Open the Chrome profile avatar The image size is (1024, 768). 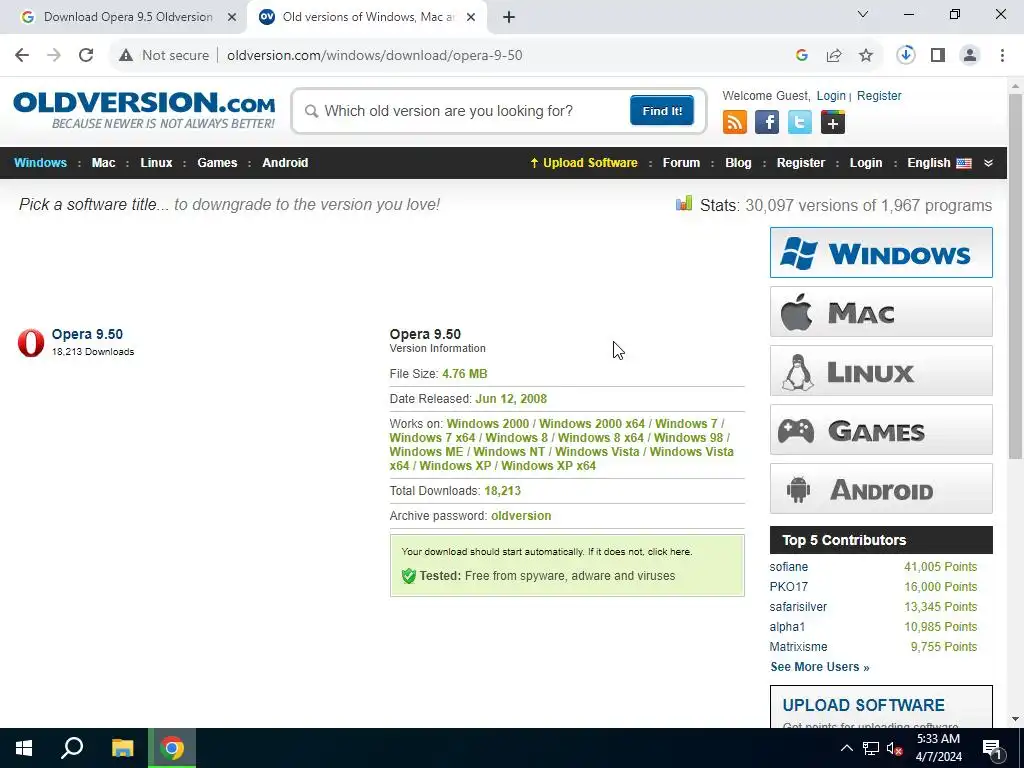[970, 56]
